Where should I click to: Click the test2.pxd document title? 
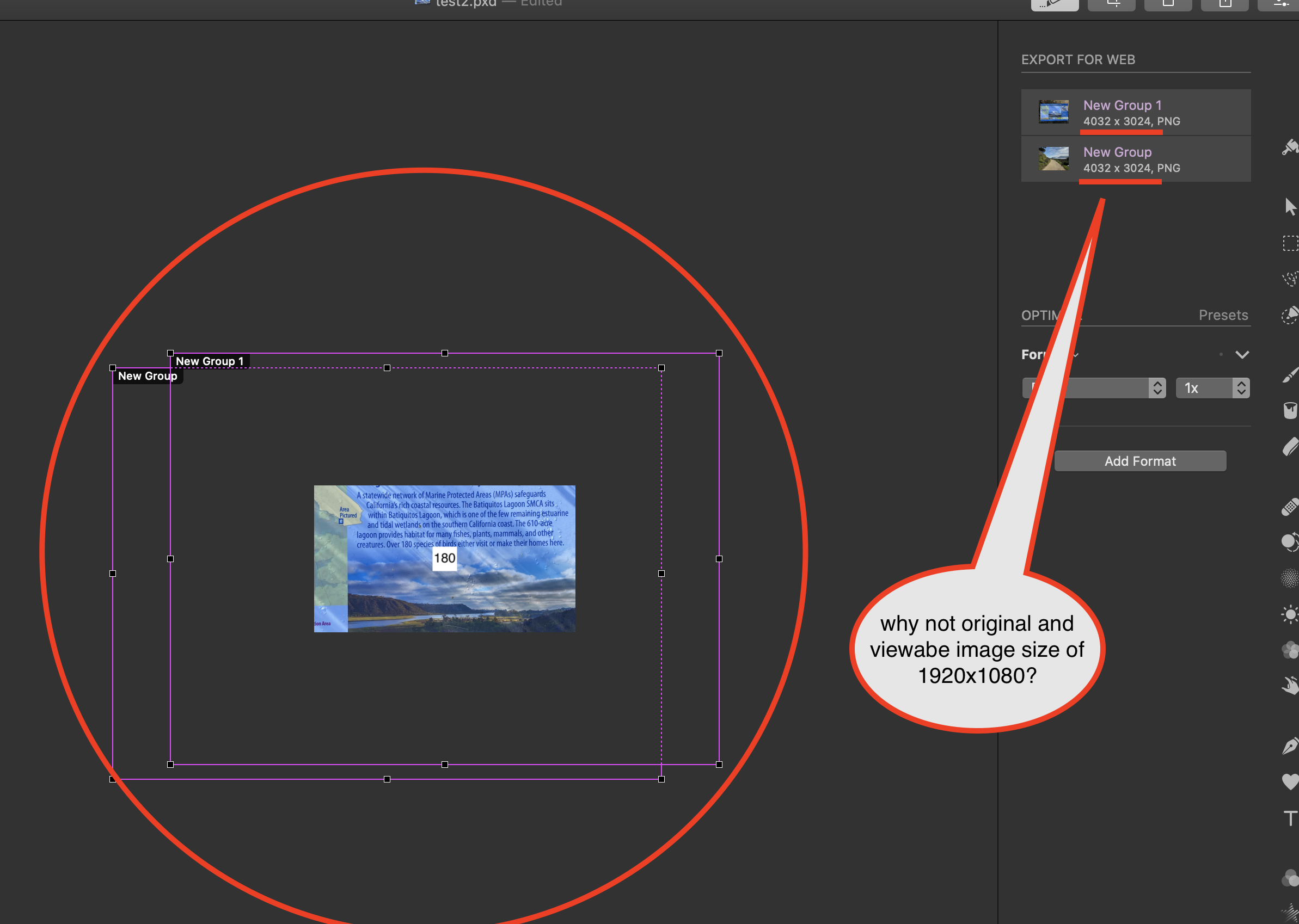click(x=465, y=3)
